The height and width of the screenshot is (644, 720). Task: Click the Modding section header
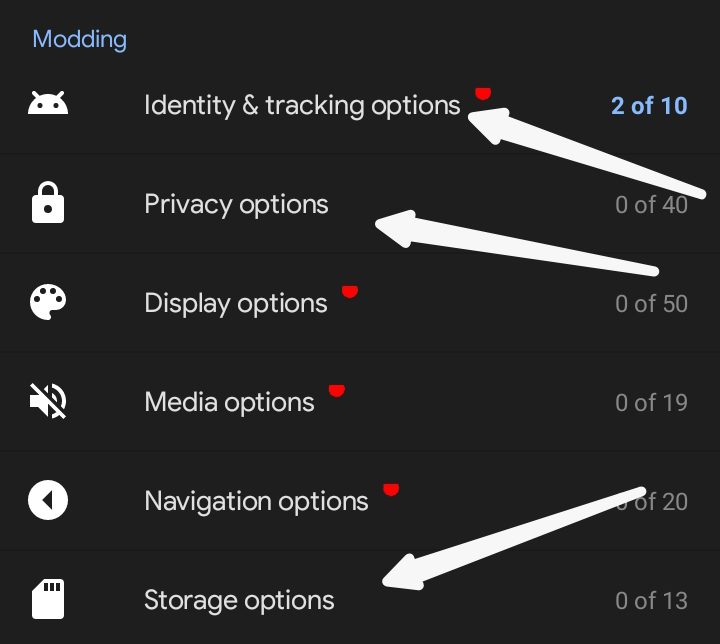point(79,40)
